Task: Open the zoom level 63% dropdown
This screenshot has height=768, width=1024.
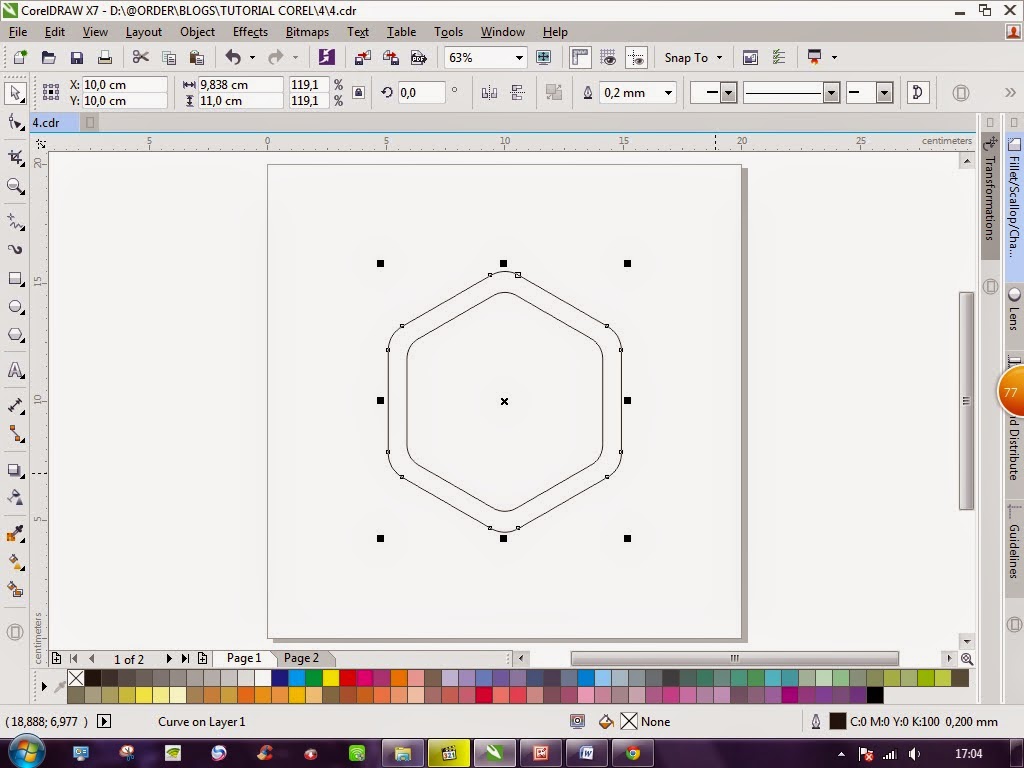Action: click(519, 58)
